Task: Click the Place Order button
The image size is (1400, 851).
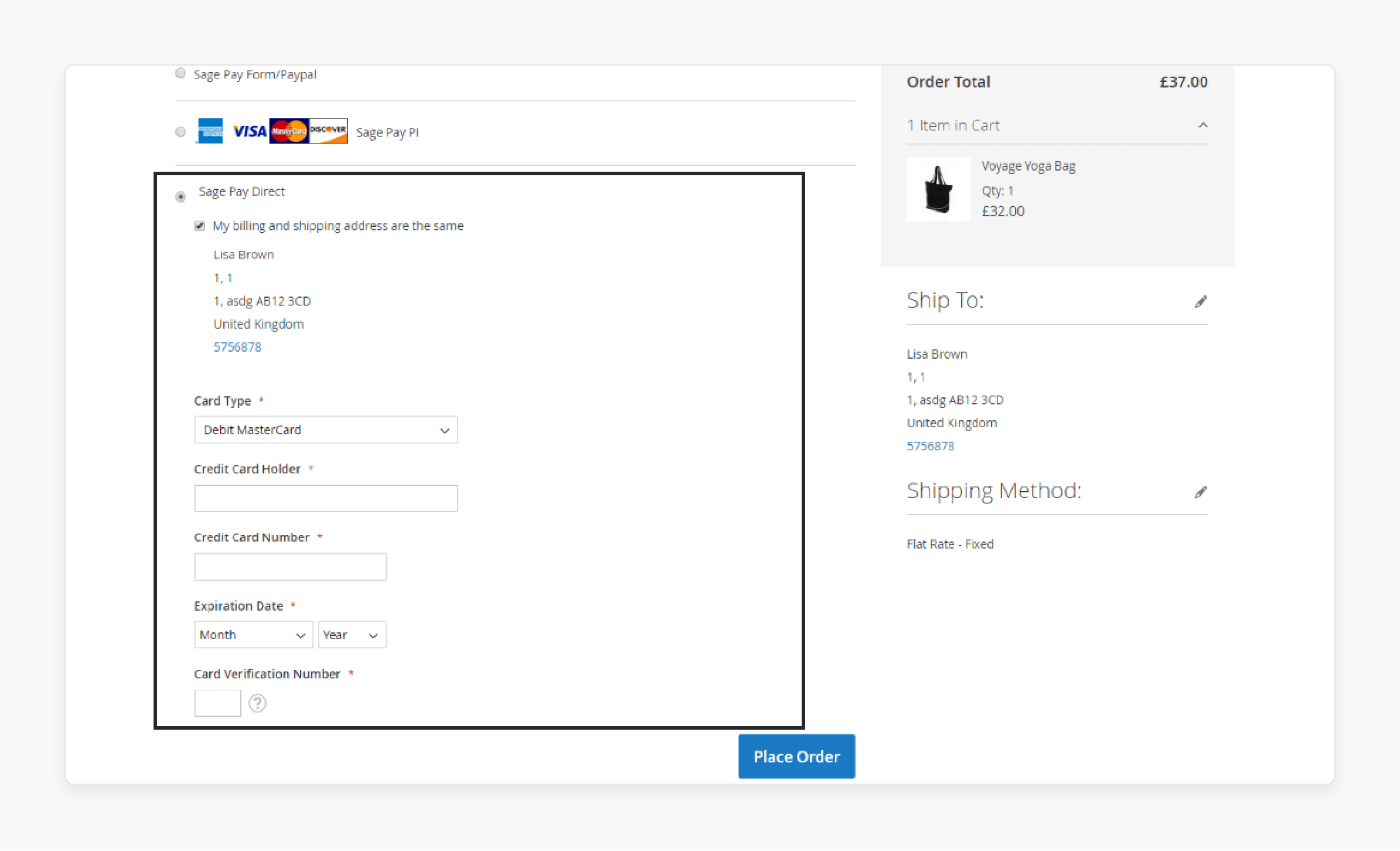Action: pos(796,756)
